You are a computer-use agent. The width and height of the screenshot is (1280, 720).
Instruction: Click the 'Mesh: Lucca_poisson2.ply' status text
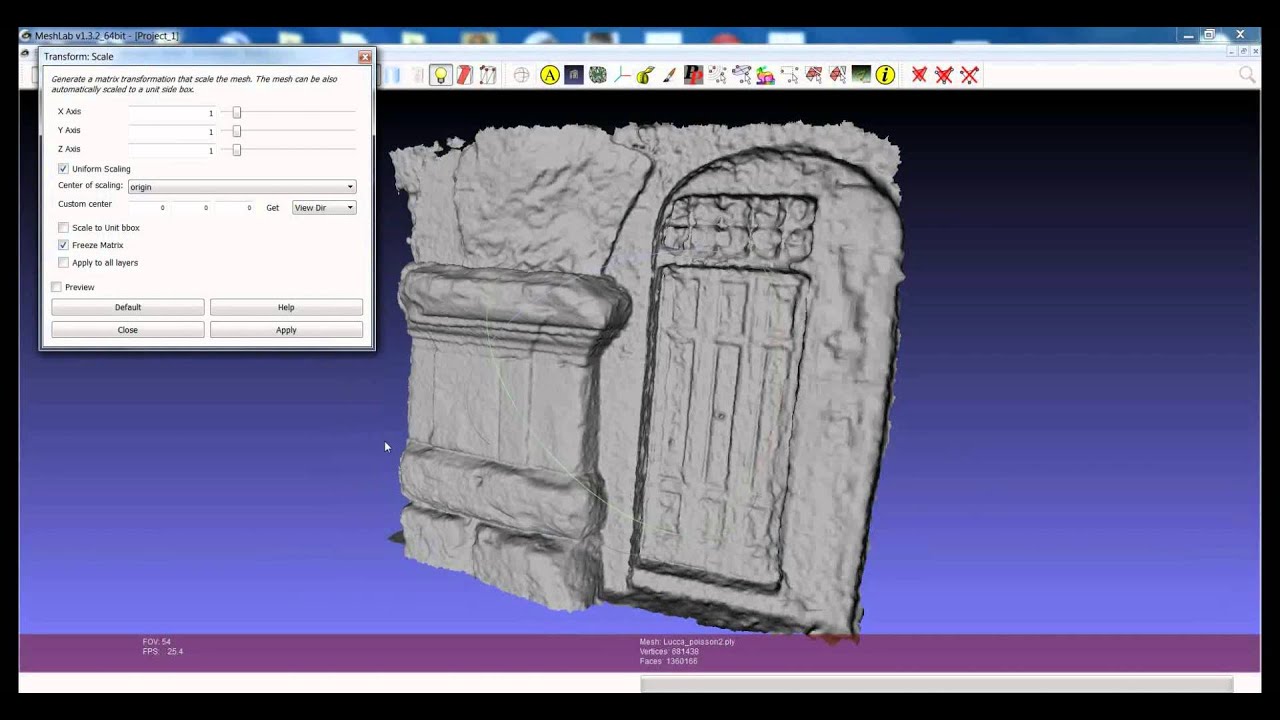pyautogui.click(x=687, y=642)
